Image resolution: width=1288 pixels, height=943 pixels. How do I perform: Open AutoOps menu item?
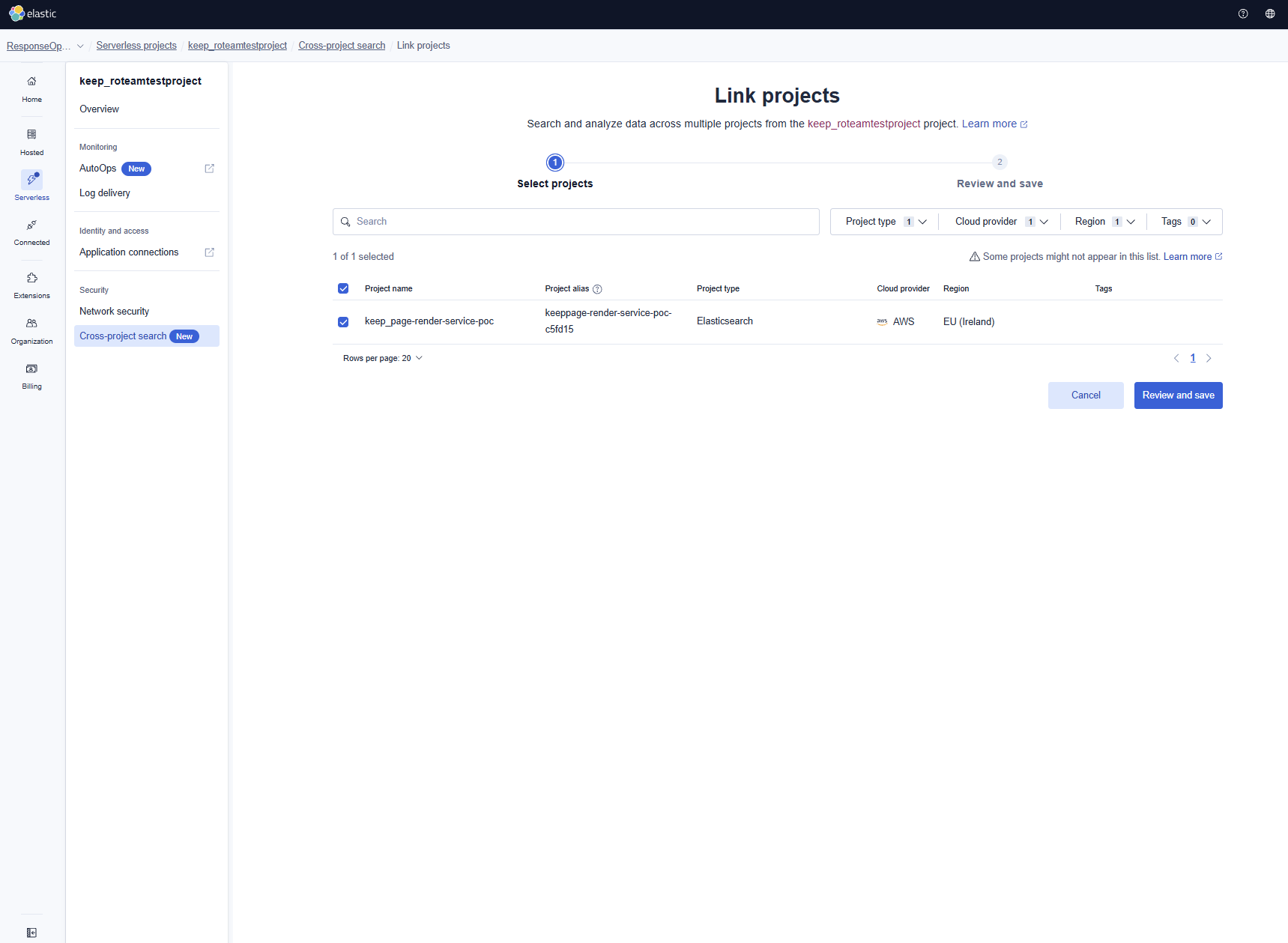(x=98, y=169)
